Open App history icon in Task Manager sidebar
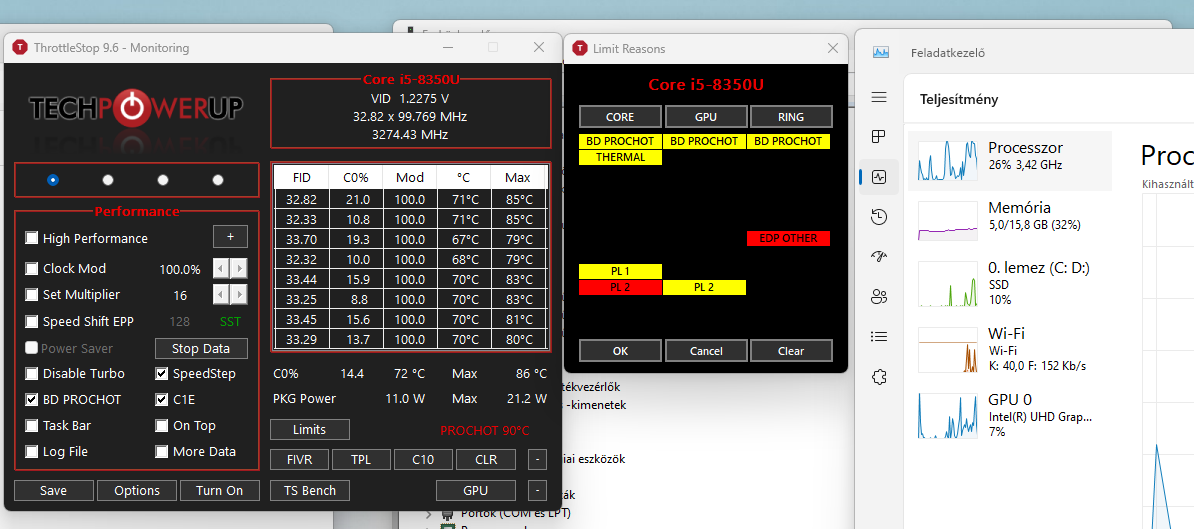Screen dimensions: 1194x529 (x=879, y=217)
